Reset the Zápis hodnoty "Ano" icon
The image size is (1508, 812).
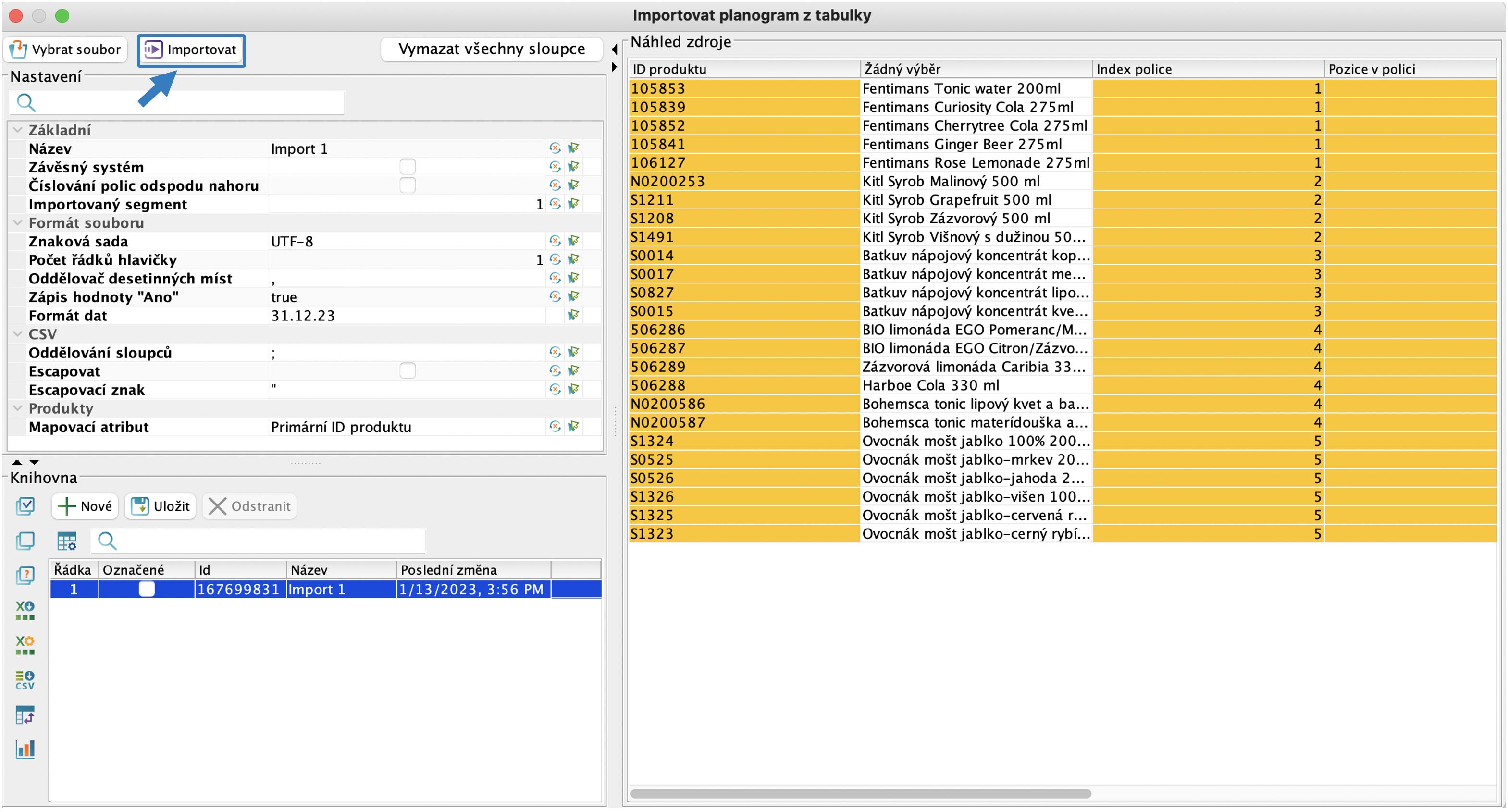coord(555,296)
